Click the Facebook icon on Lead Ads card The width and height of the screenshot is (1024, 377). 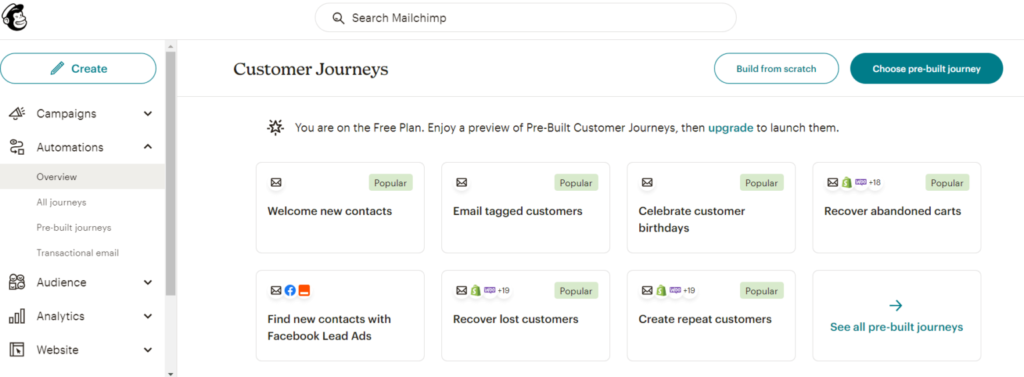click(291, 291)
